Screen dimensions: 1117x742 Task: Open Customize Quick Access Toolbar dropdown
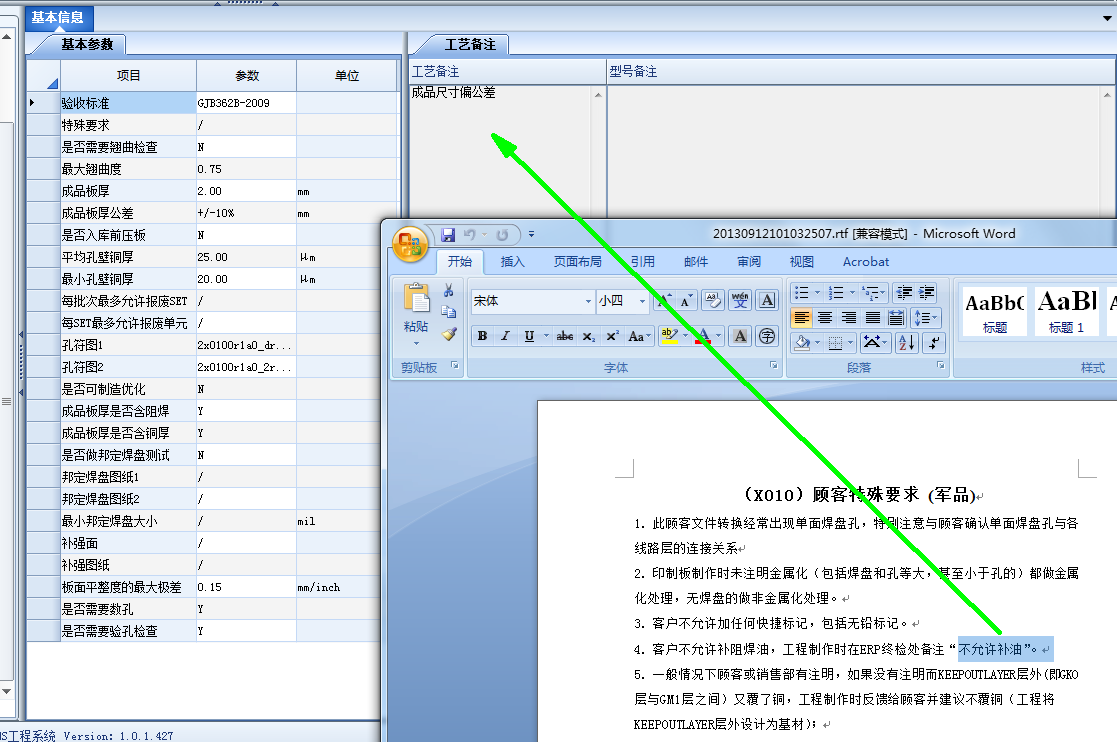pyautogui.click(x=531, y=234)
